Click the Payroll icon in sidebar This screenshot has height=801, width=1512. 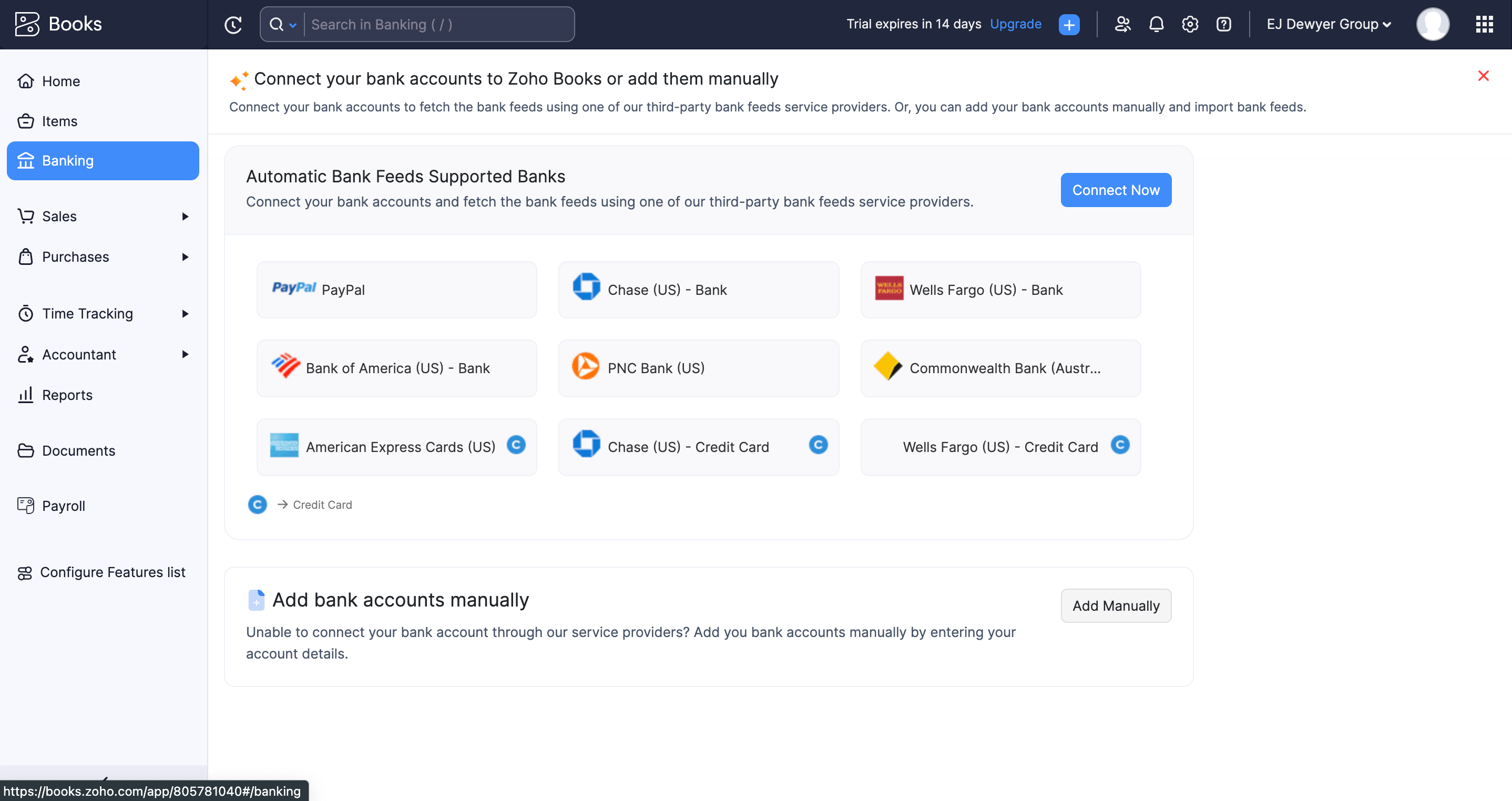[x=25, y=505]
